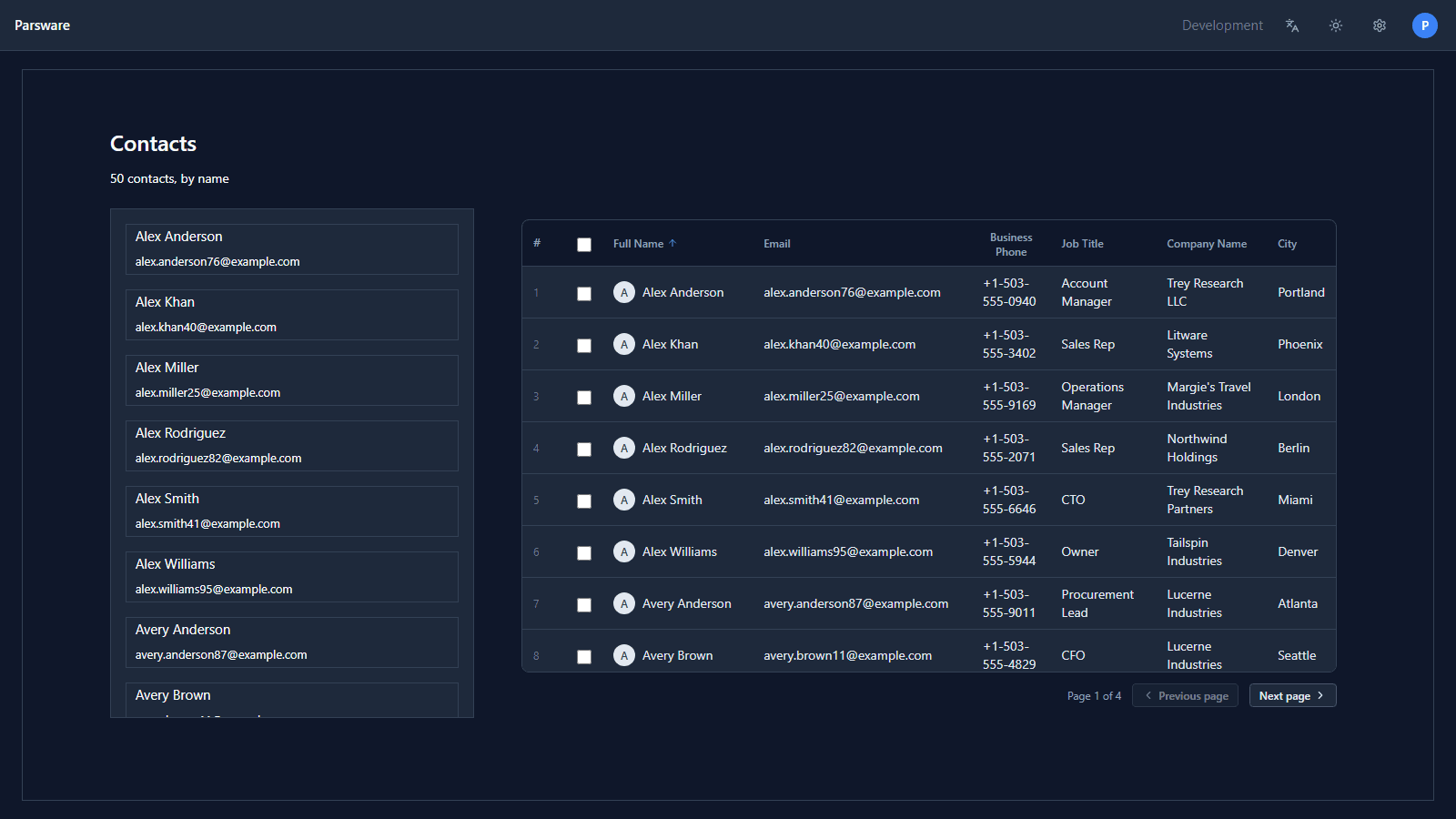Click the avatar icon for Avery Brown
The image size is (1456, 819).
click(x=624, y=655)
